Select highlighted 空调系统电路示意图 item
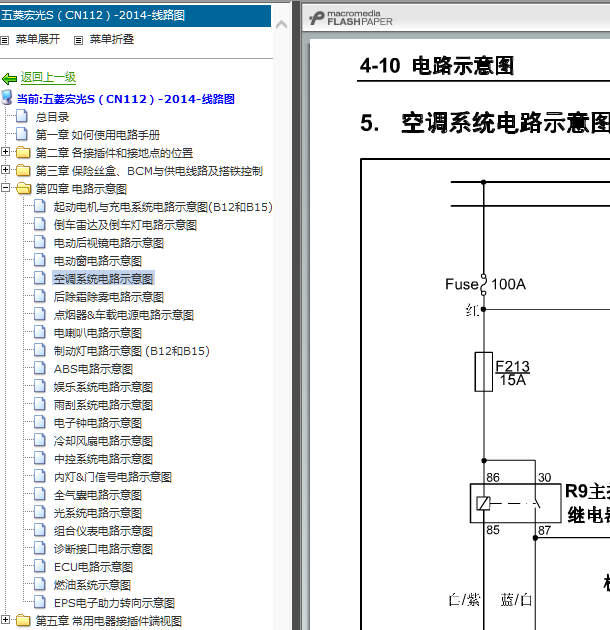This screenshot has width=610, height=630. (103, 279)
